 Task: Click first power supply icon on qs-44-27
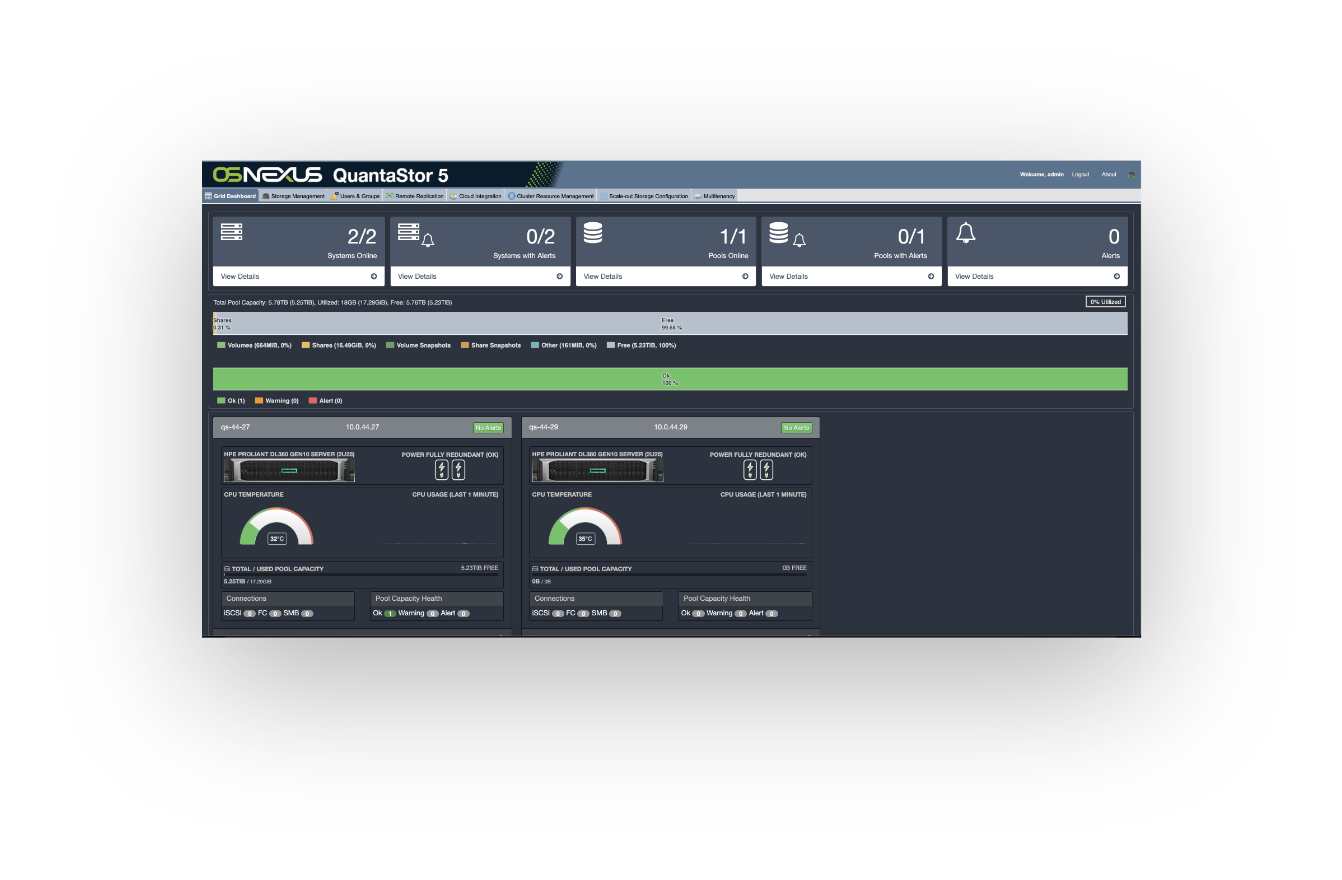(442, 469)
